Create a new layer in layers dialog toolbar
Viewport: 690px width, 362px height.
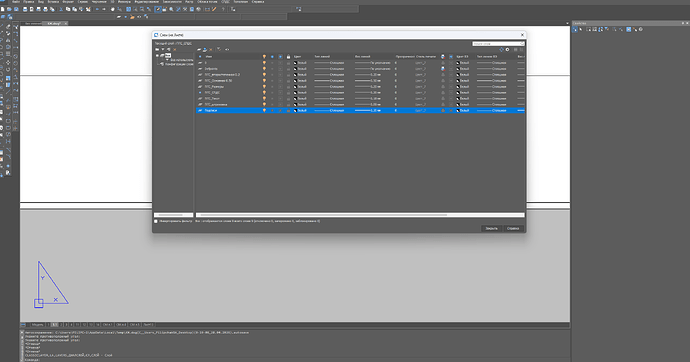(x=199, y=50)
